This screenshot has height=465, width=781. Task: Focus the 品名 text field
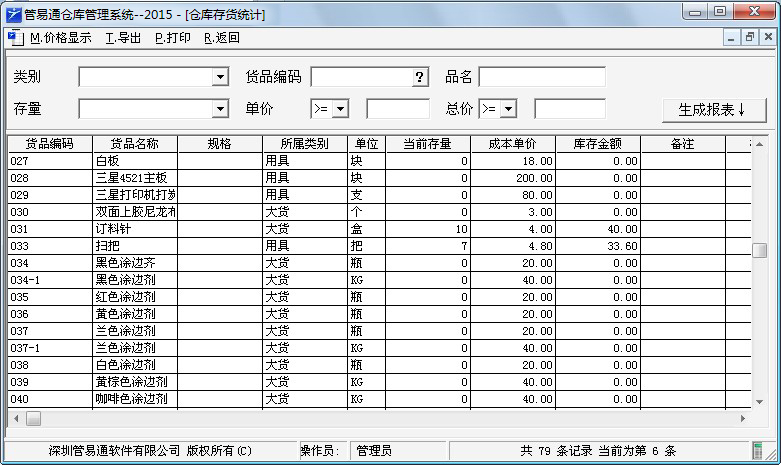click(541, 78)
